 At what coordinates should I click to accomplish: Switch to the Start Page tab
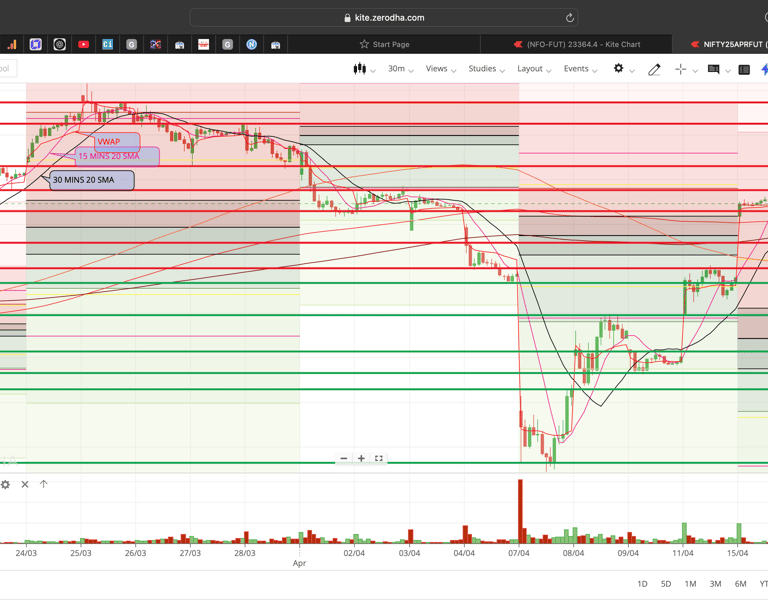(x=384, y=44)
